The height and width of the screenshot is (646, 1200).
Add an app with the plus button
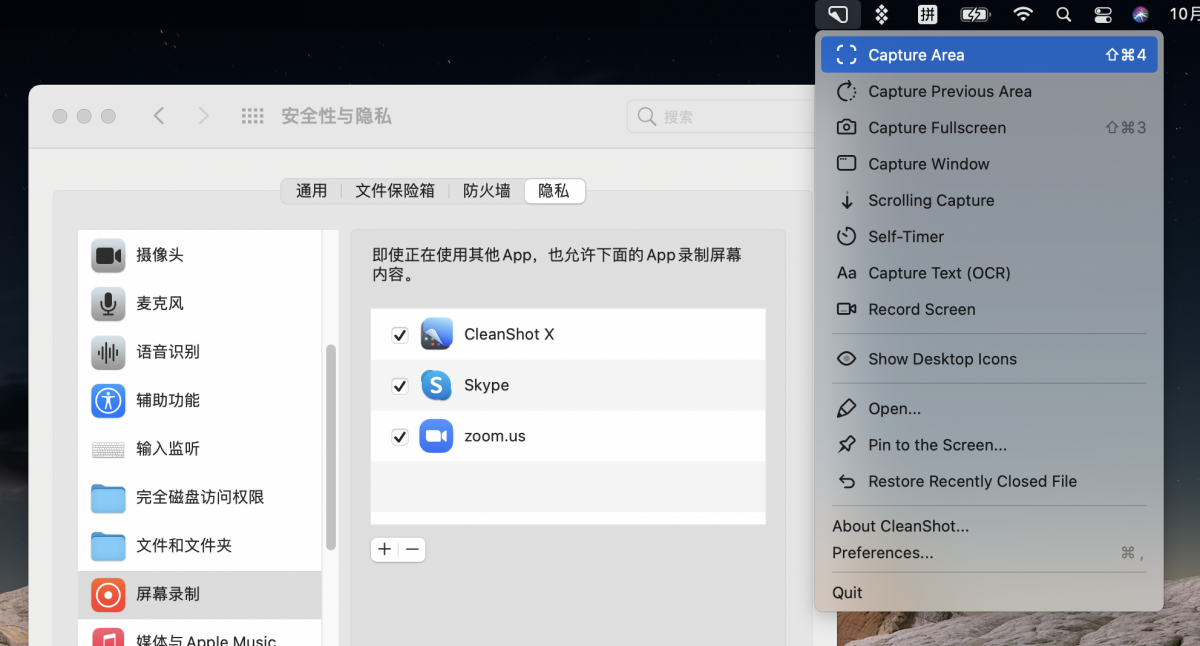click(384, 549)
